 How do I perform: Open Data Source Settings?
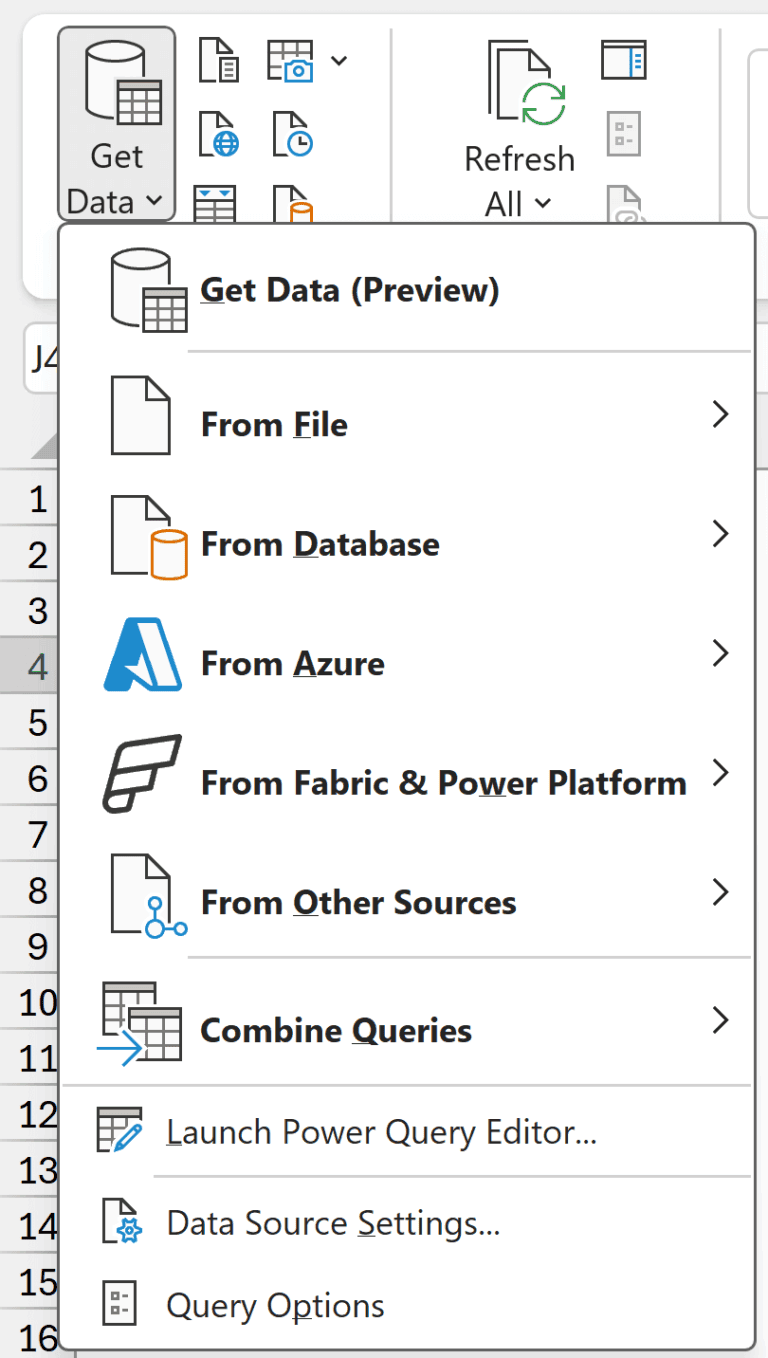(333, 1223)
